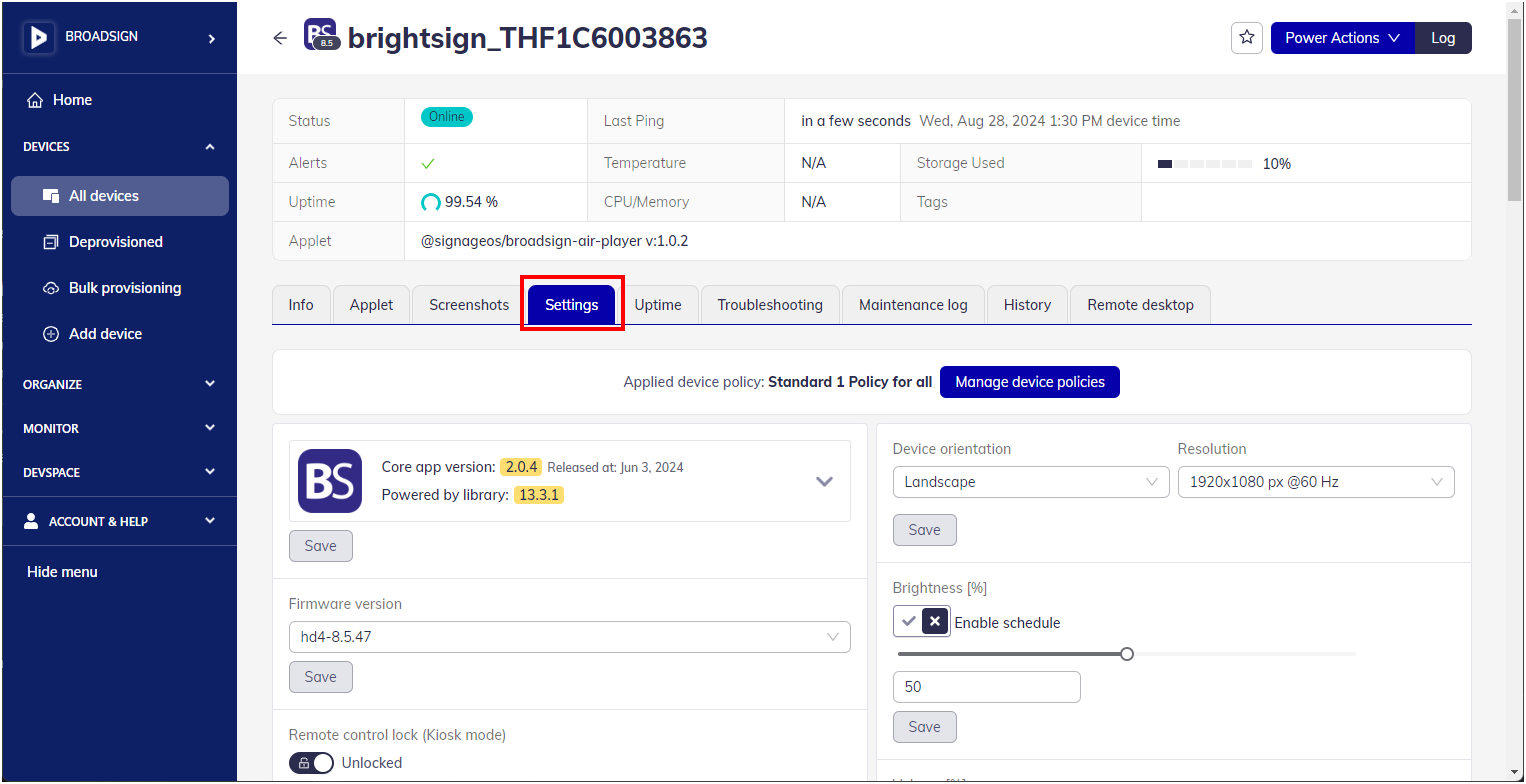The image size is (1526, 784).
Task: Collapse the DEVICES section
Action: 210,147
